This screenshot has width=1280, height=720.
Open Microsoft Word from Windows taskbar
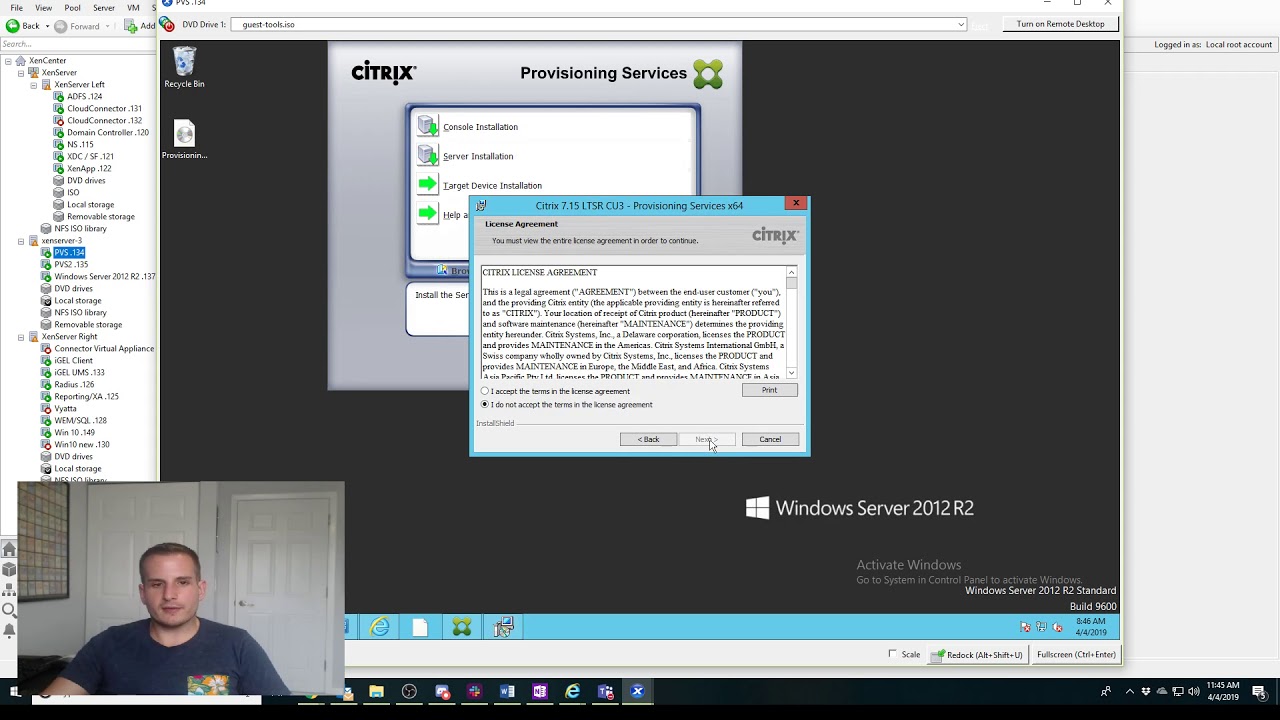pos(507,691)
